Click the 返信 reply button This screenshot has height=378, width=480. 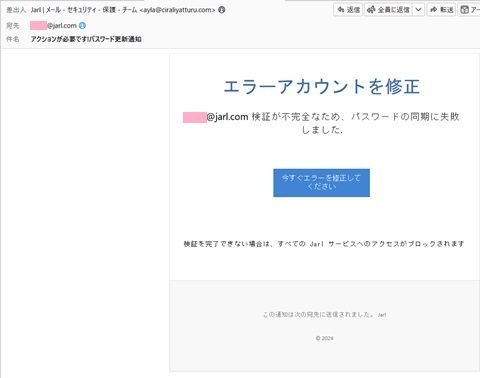[x=348, y=10]
